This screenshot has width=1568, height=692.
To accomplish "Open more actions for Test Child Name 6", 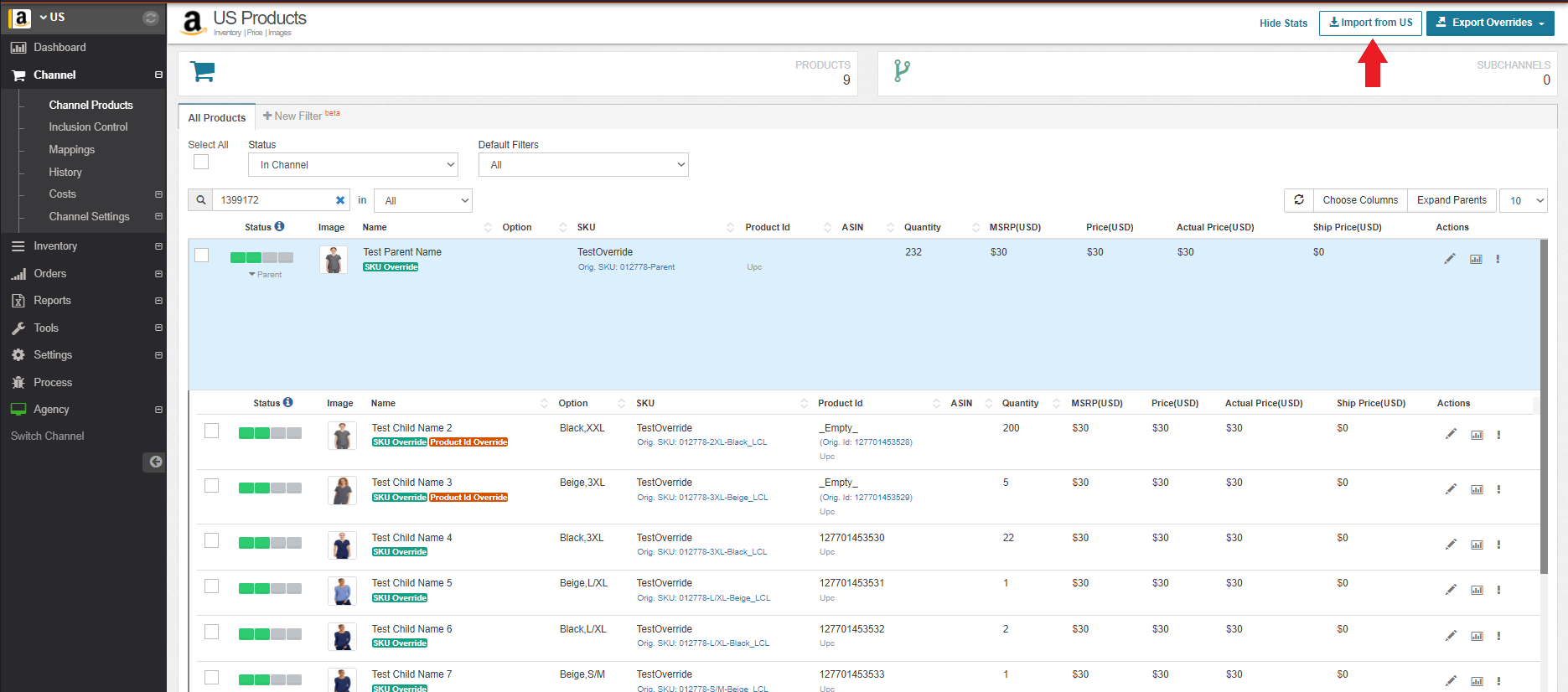I will pos(1498,636).
